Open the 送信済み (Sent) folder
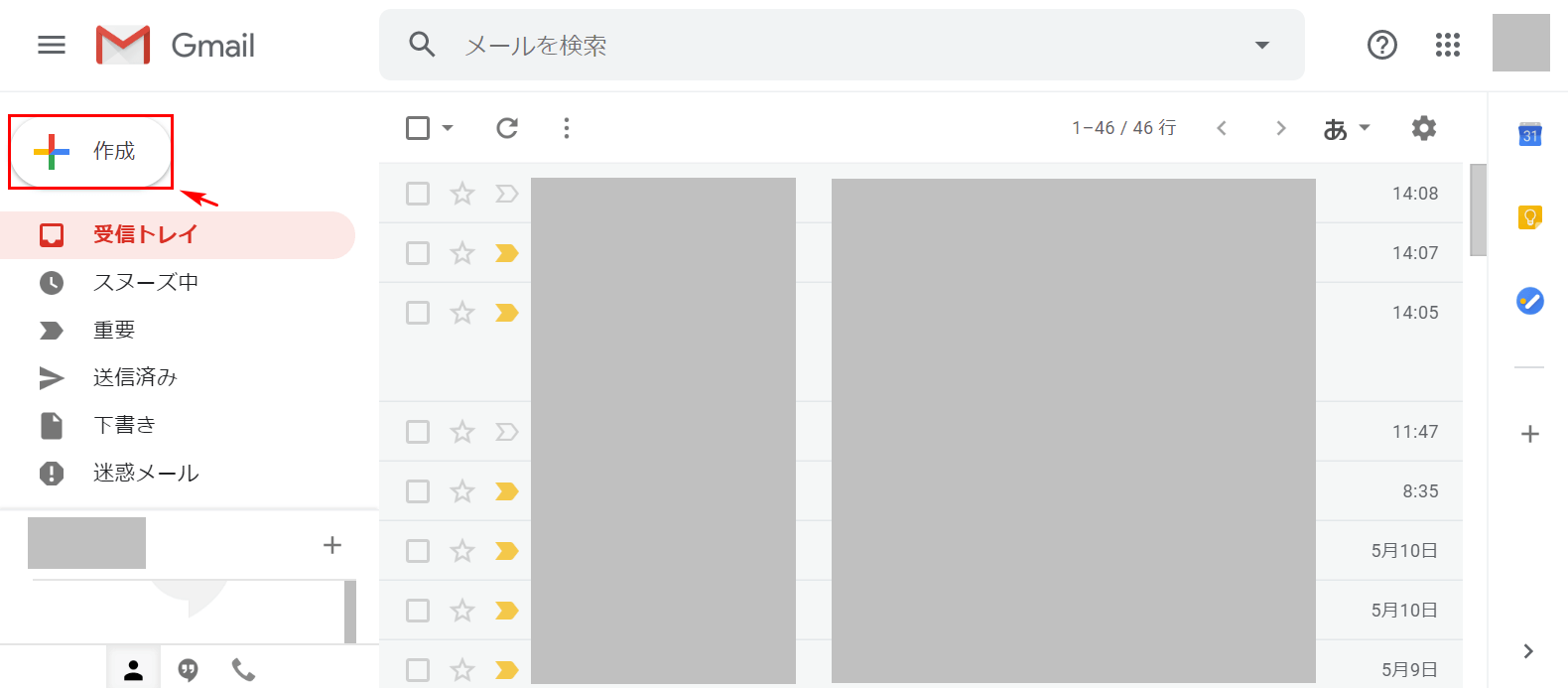1568x688 pixels. pyautogui.click(x=135, y=377)
